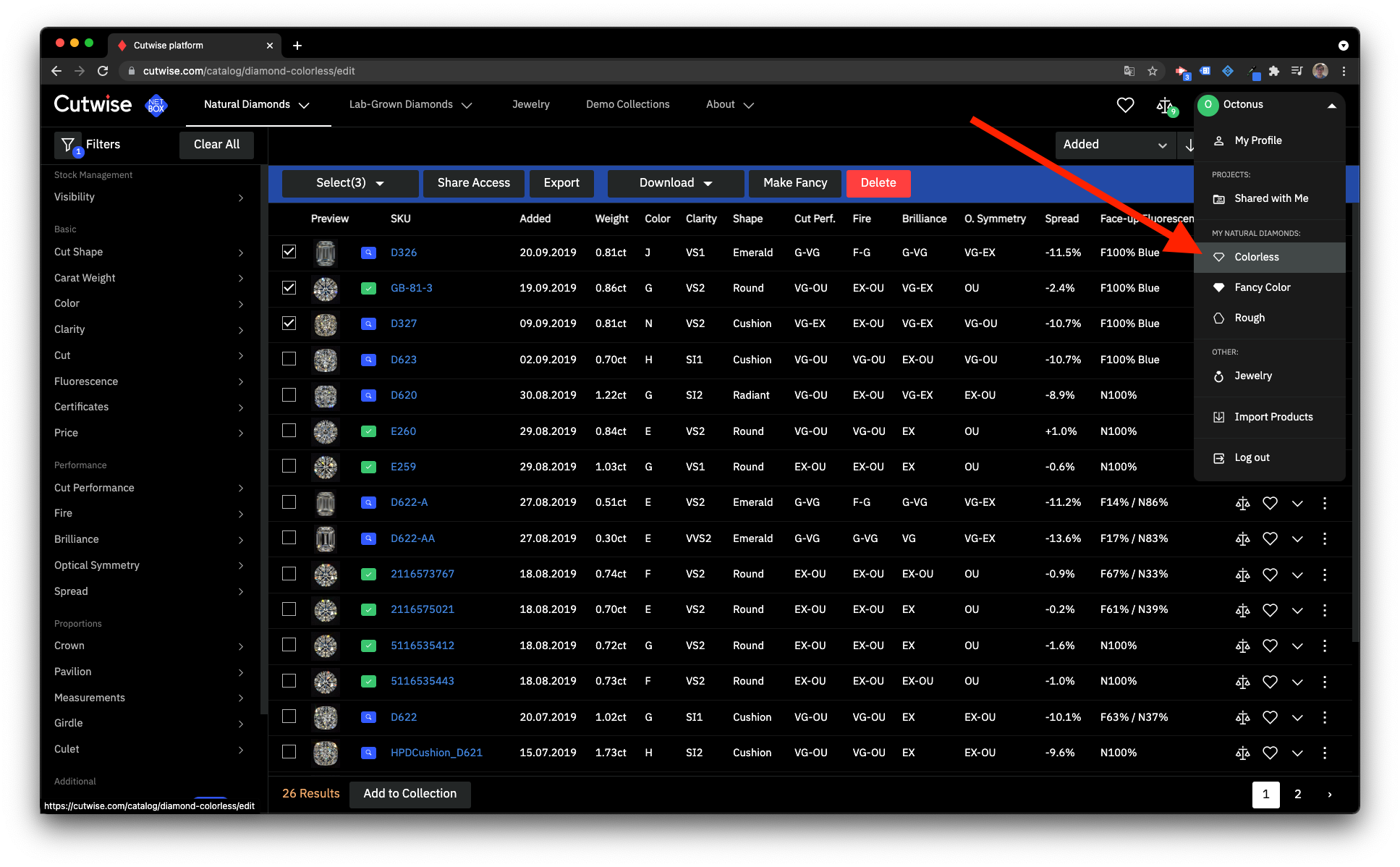Expand the Carat Weight filter
Viewport: 1400px width, 867px height.
[149, 278]
